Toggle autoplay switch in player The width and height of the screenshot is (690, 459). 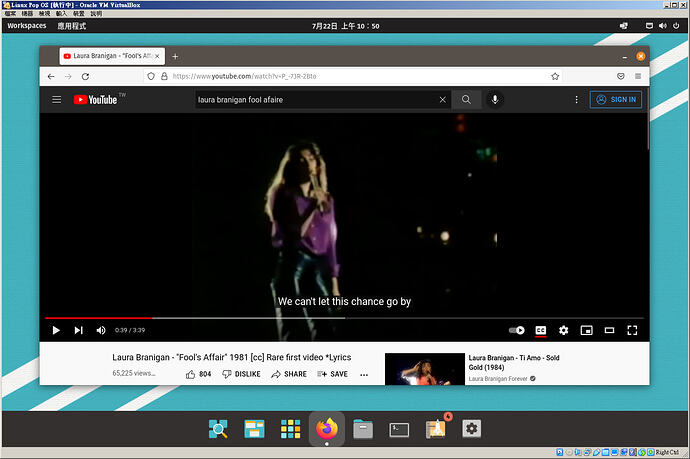click(x=517, y=330)
